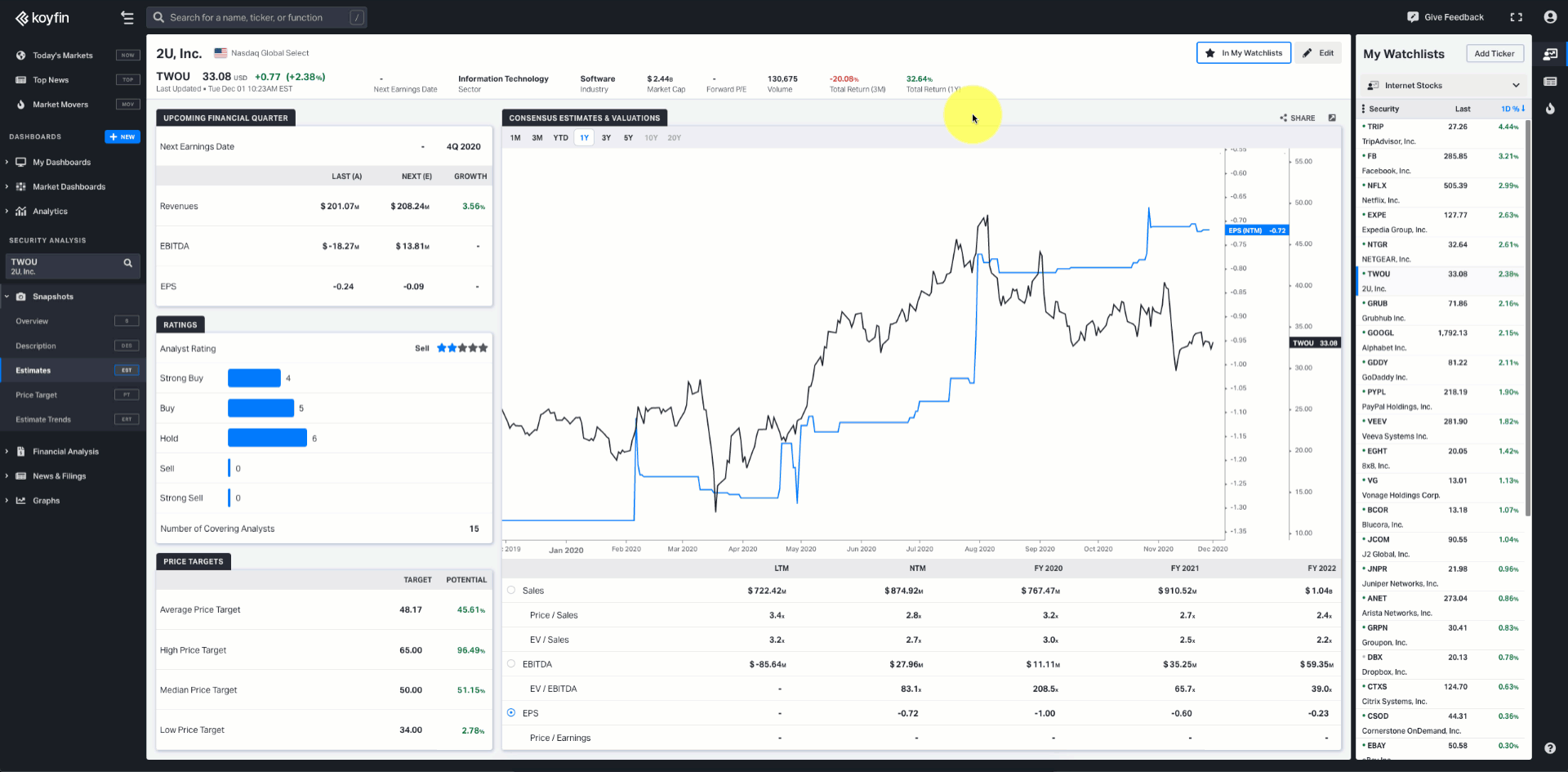The width and height of the screenshot is (1568, 772).
Task: Click the watchlist column options dots icon
Action: pyautogui.click(x=1363, y=109)
